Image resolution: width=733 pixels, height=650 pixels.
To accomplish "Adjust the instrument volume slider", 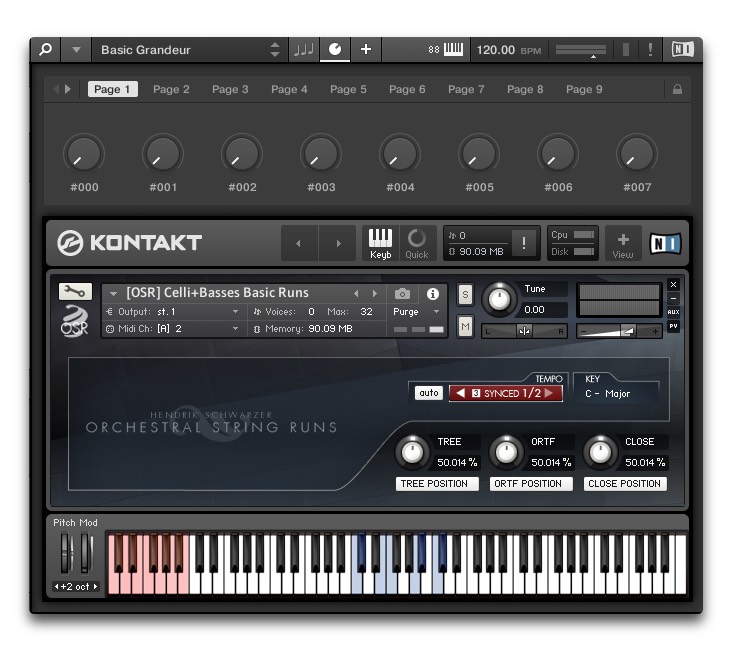I will (619, 331).
